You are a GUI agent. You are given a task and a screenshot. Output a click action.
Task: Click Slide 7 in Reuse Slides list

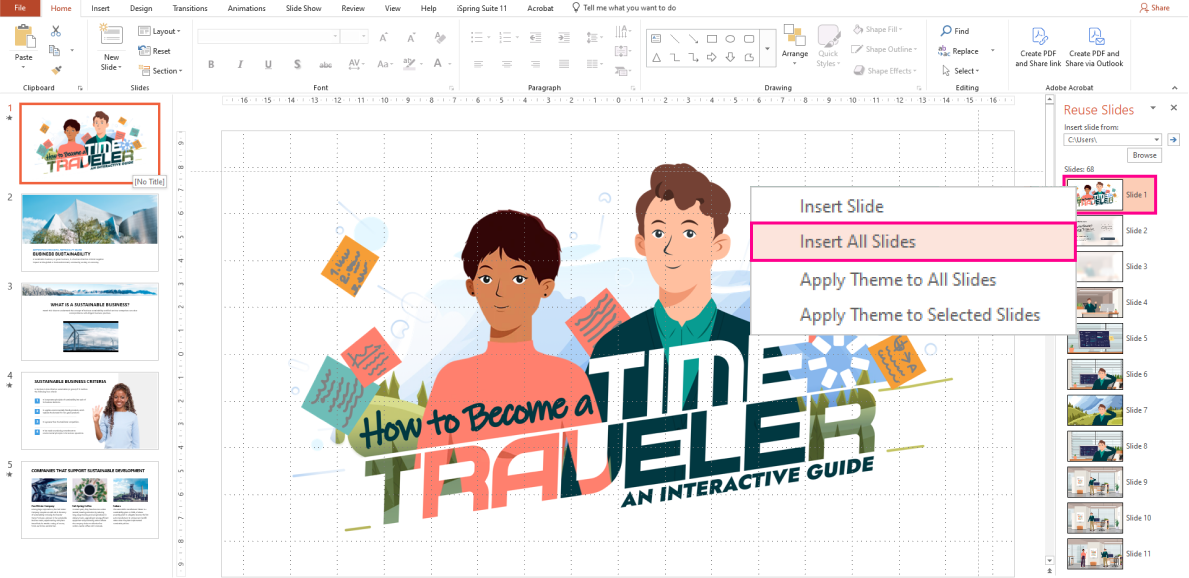click(1108, 410)
